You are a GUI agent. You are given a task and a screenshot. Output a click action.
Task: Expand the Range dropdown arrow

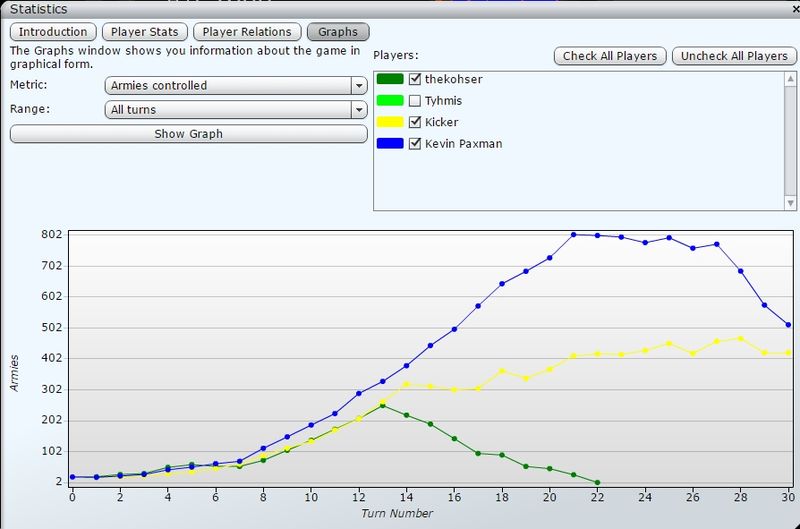(359, 110)
